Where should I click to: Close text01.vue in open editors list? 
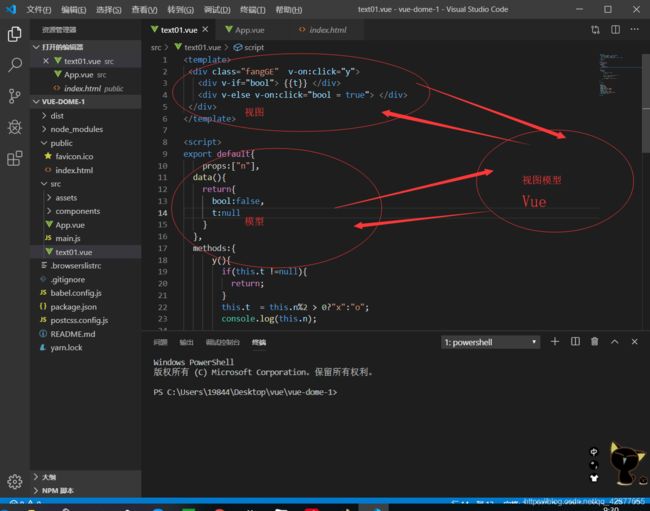click(x=46, y=61)
